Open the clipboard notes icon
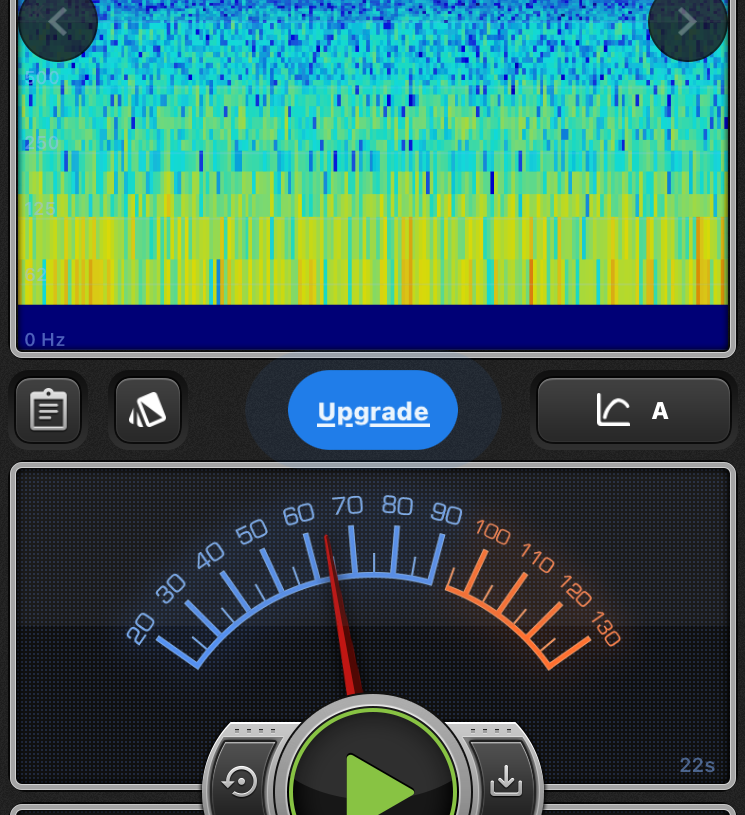The image size is (745, 815). point(48,410)
